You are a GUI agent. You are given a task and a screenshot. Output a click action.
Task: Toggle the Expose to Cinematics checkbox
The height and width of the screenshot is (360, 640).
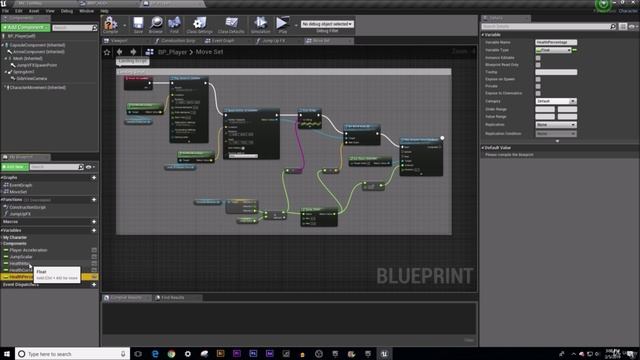pyautogui.click(x=538, y=93)
